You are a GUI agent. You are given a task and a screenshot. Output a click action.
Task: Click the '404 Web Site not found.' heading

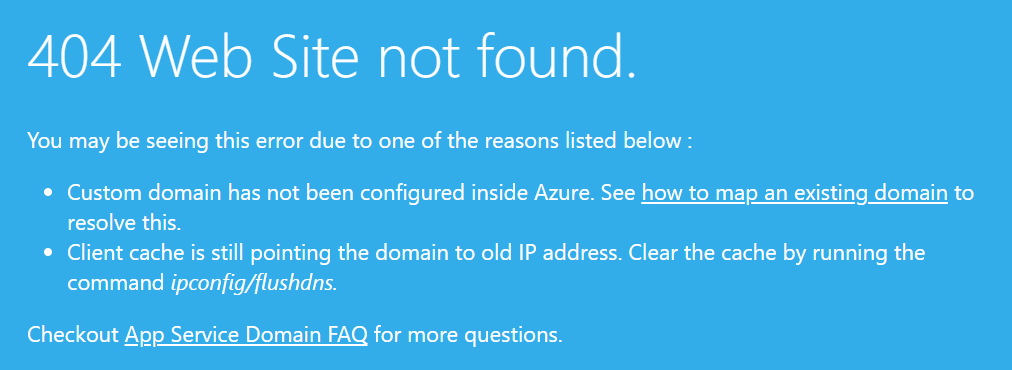(332, 55)
